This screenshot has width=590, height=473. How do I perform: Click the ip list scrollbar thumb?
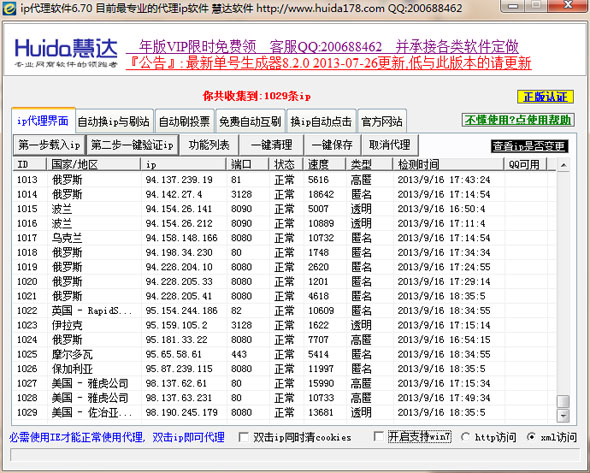563,401
